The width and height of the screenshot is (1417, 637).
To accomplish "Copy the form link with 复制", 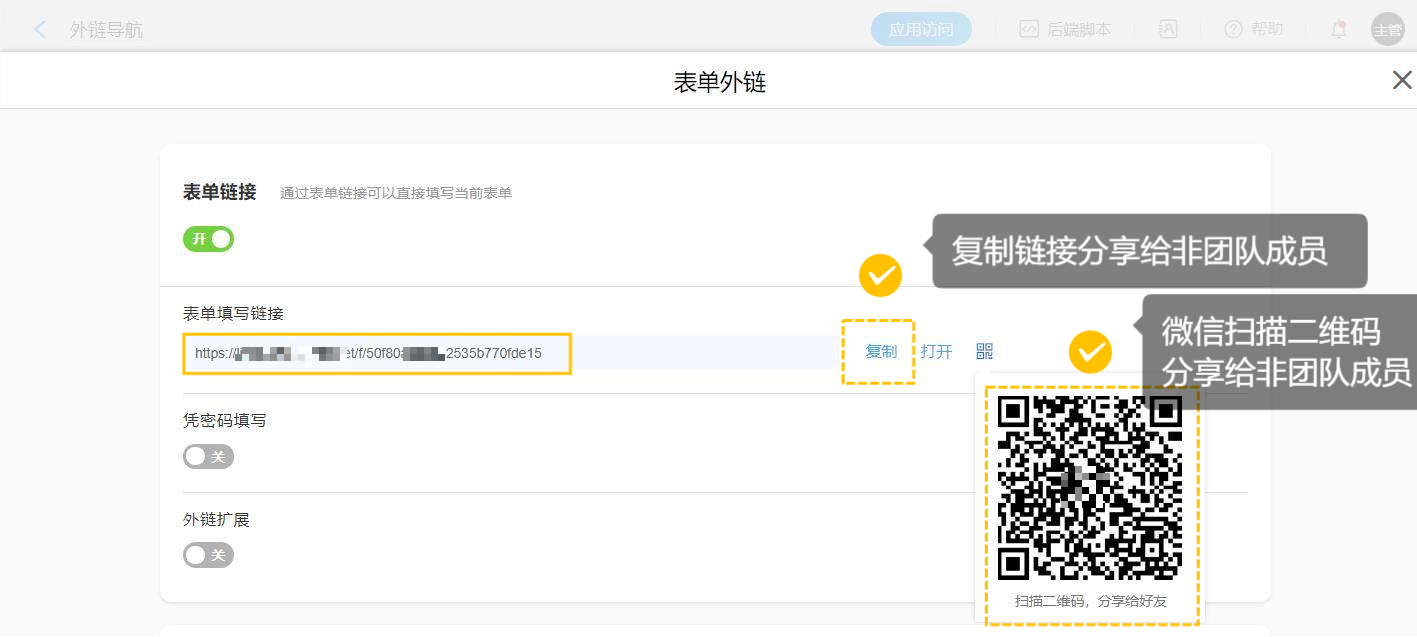I will click(881, 352).
